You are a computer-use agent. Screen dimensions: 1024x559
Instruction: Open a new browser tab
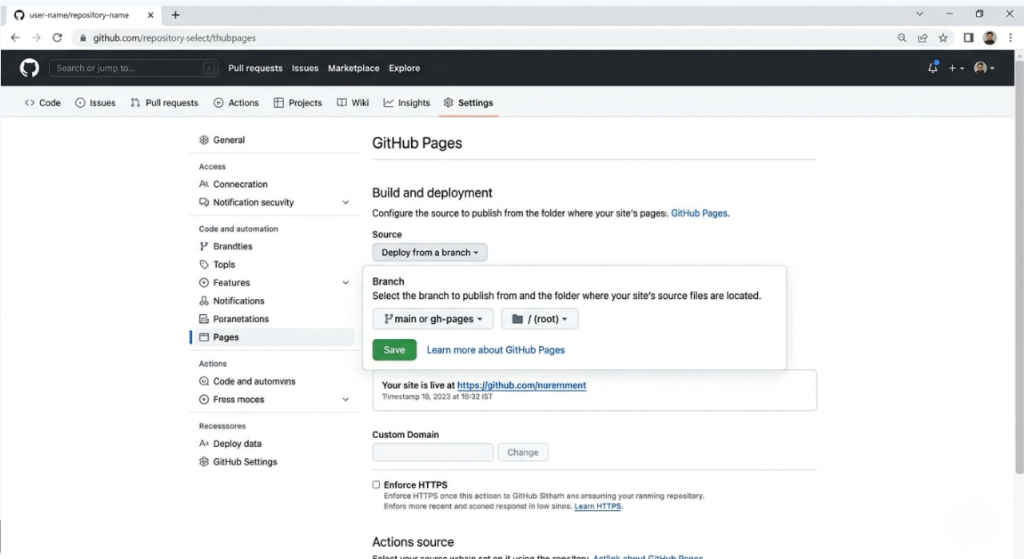[x=175, y=15]
